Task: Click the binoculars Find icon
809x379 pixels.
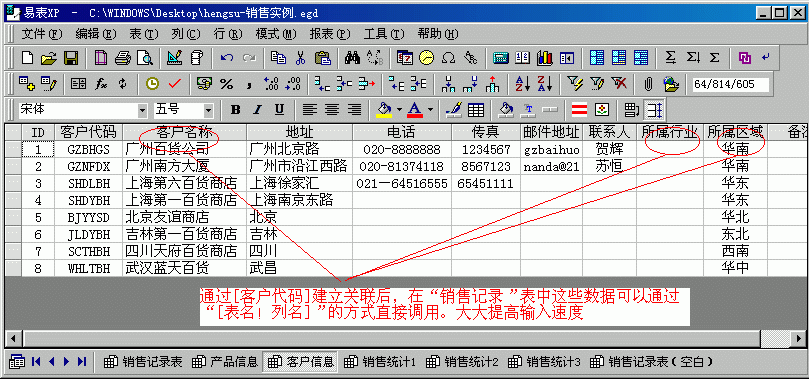Action: (352, 58)
